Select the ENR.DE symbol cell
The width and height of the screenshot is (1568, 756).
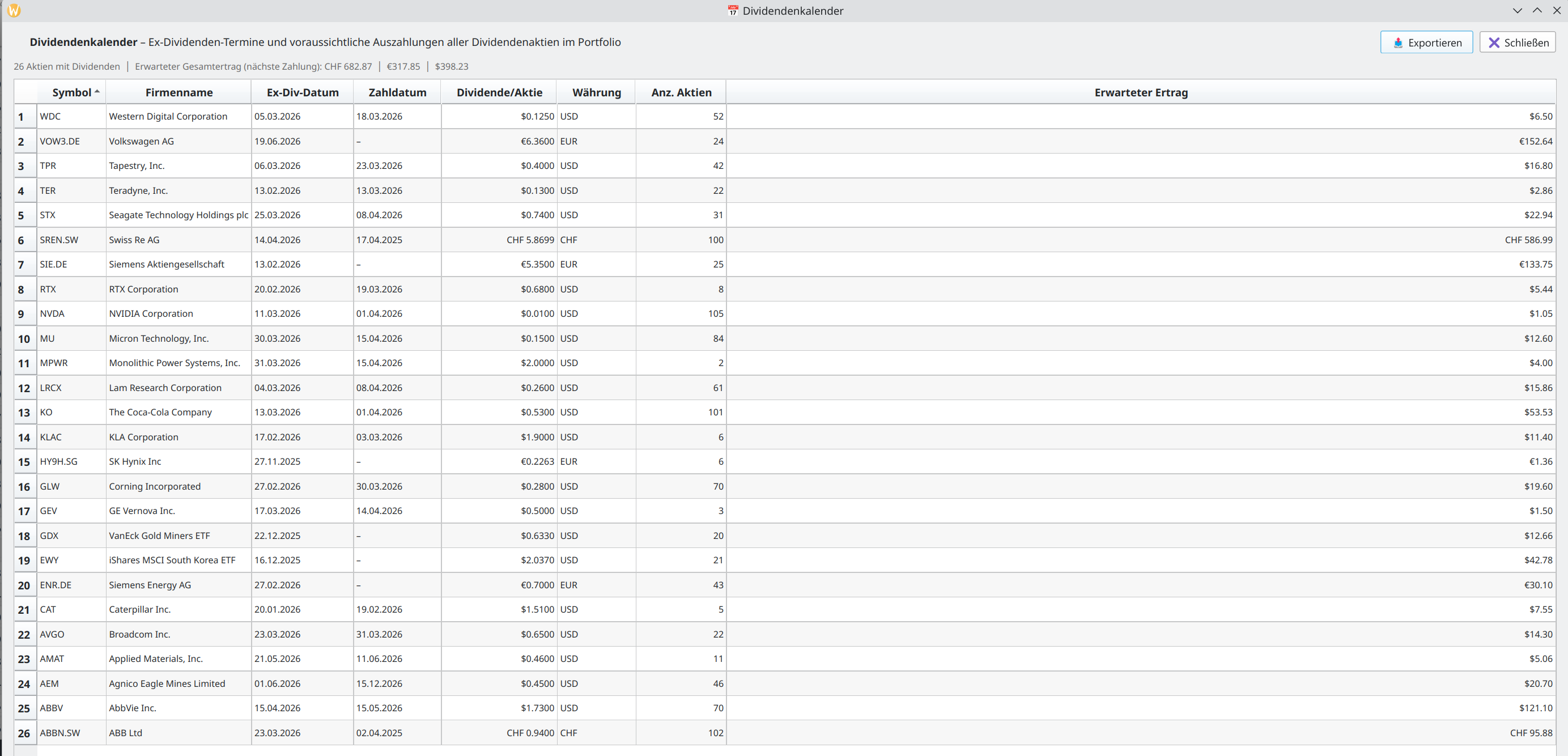tap(72, 585)
